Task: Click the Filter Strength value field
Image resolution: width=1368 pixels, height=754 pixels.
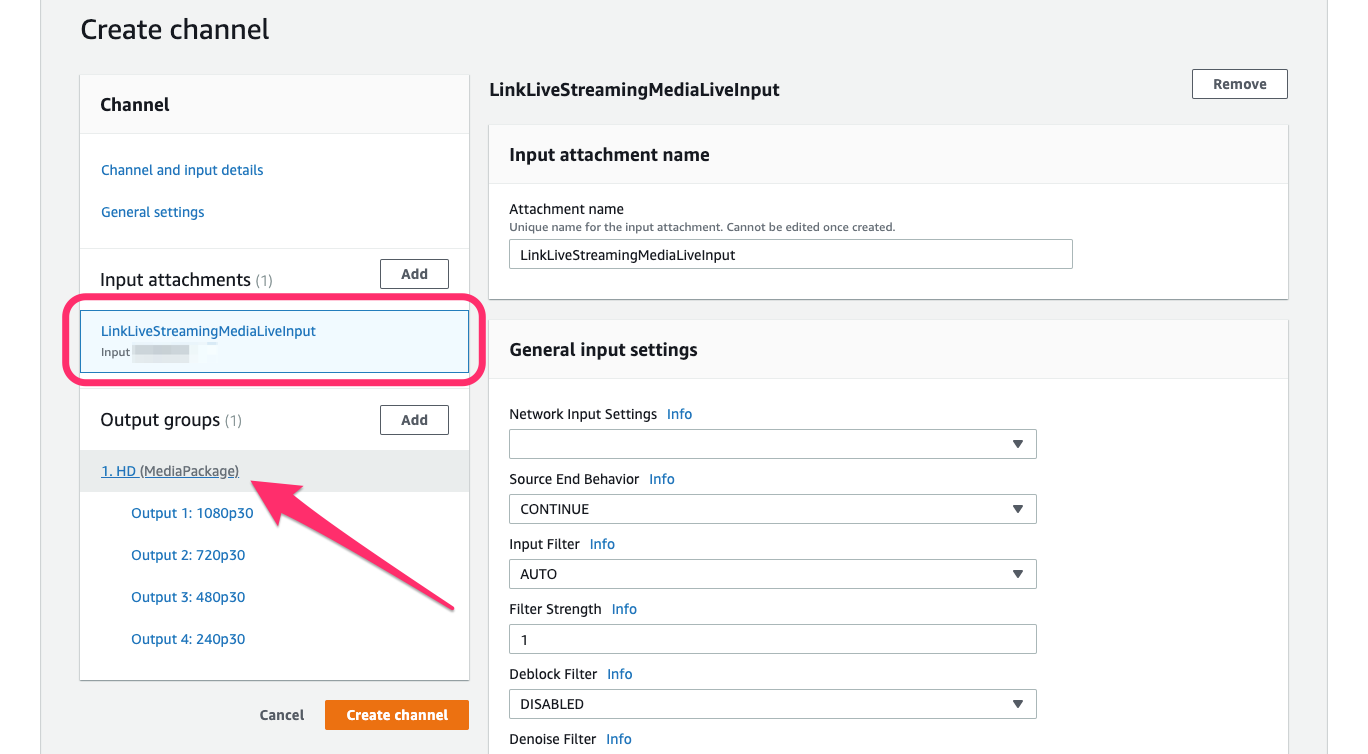Action: (x=771, y=638)
